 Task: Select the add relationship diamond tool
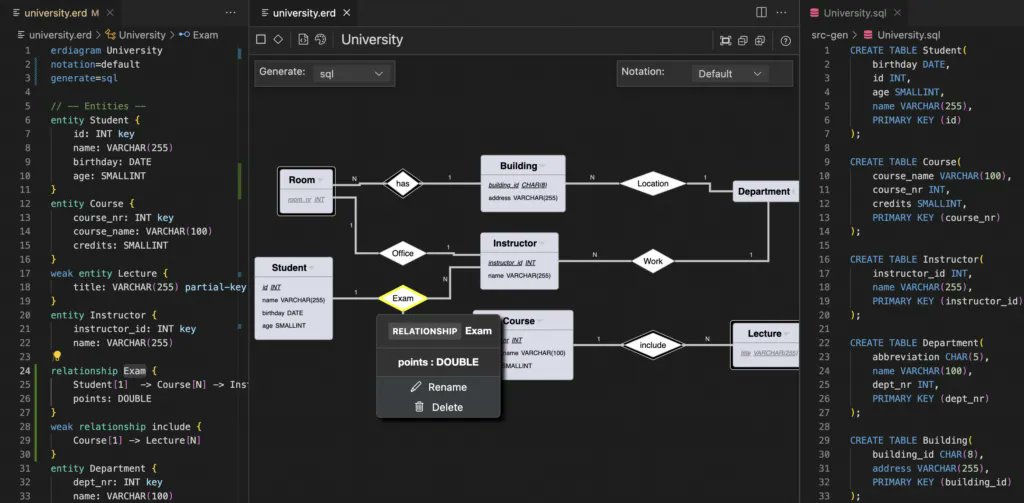click(x=278, y=40)
